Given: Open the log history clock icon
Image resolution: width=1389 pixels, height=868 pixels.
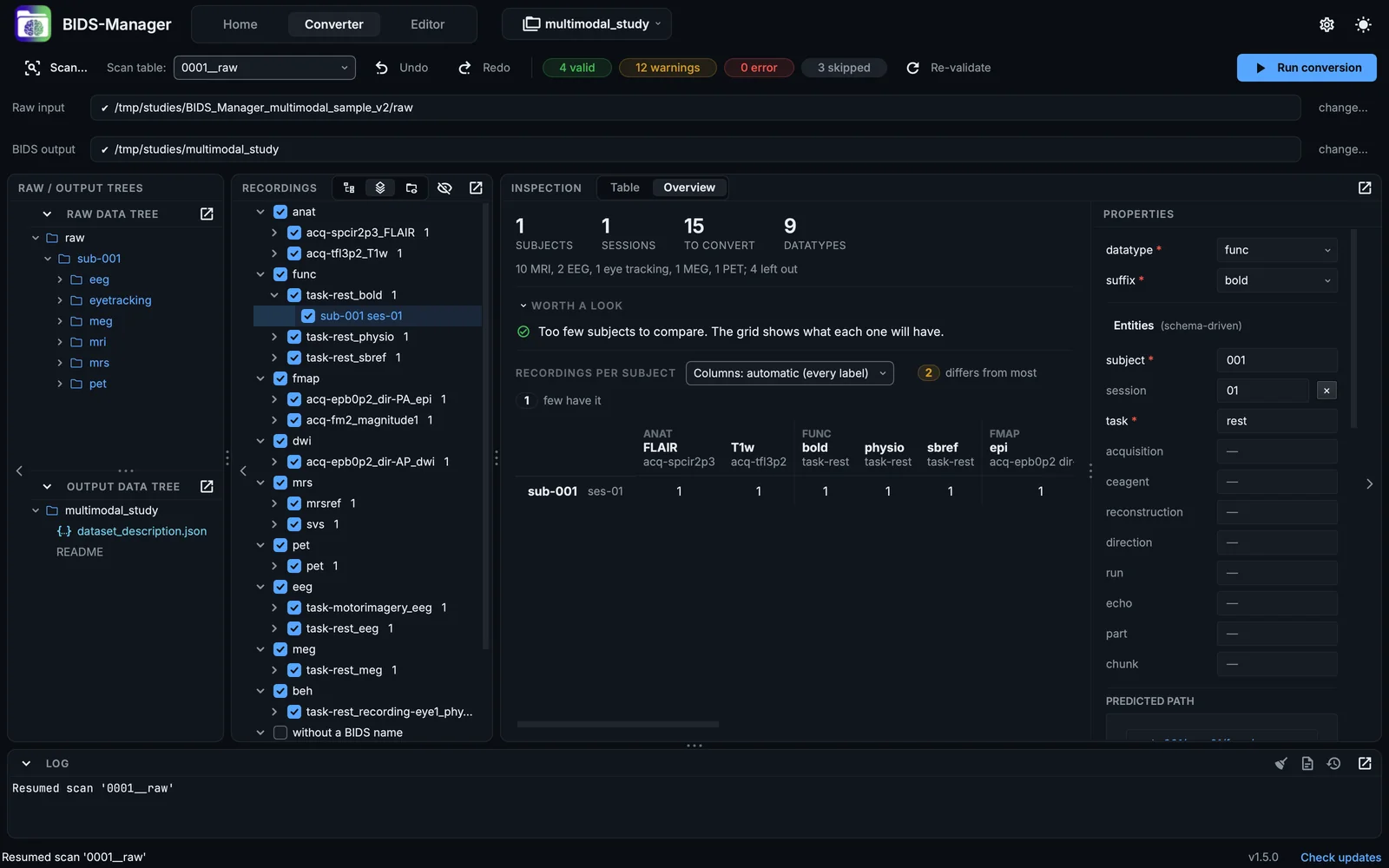Looking at the screenshot, I should click(x=1334, y=763).
